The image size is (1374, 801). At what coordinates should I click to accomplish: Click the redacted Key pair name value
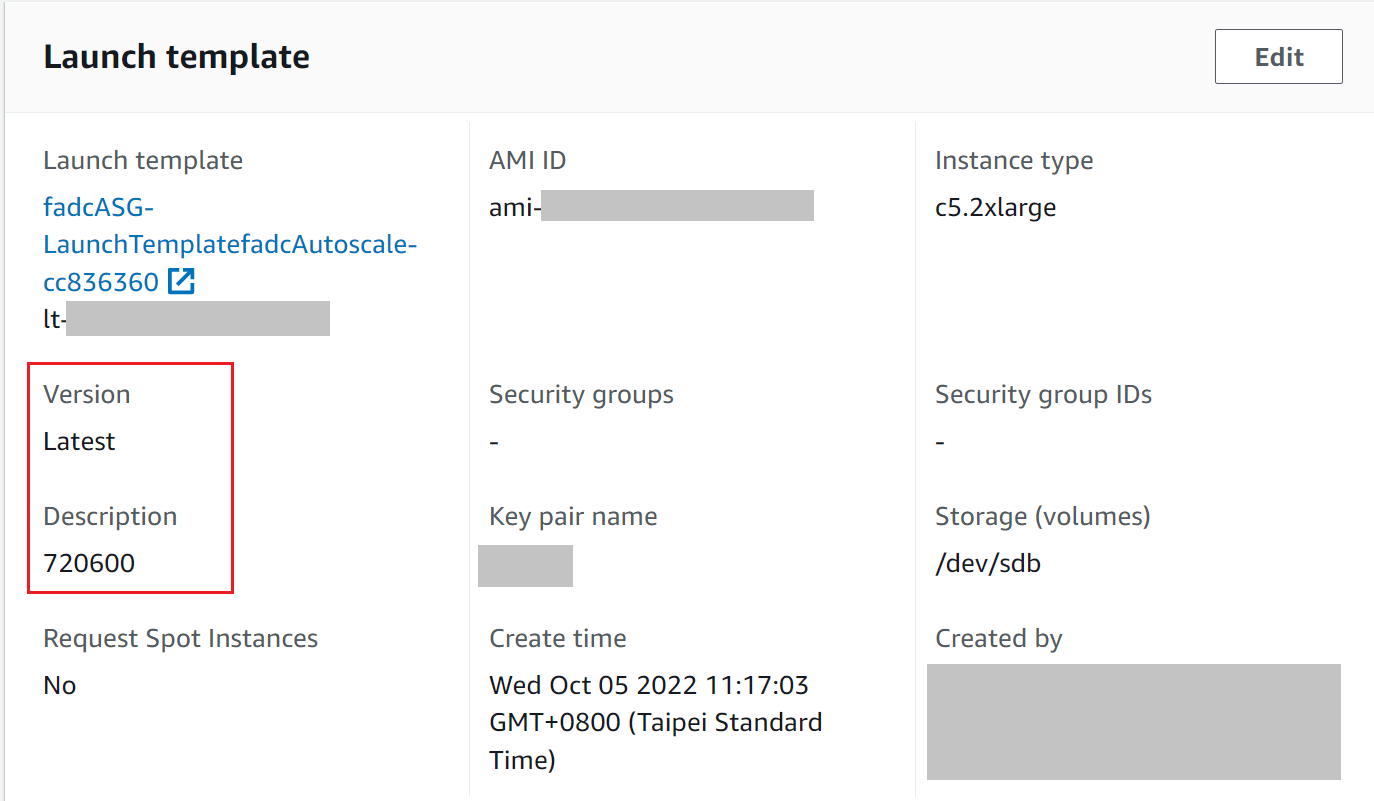tap(525, 565)
